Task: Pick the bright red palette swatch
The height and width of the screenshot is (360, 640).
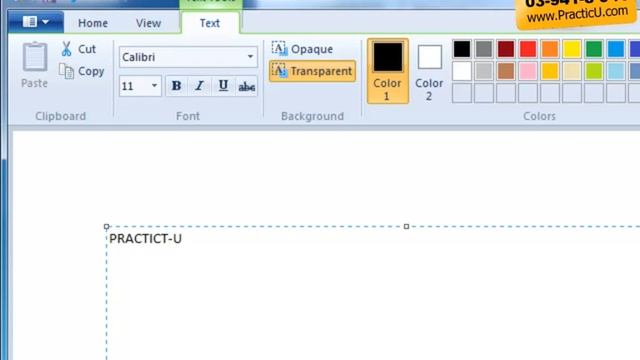Action: click(528, 49)
